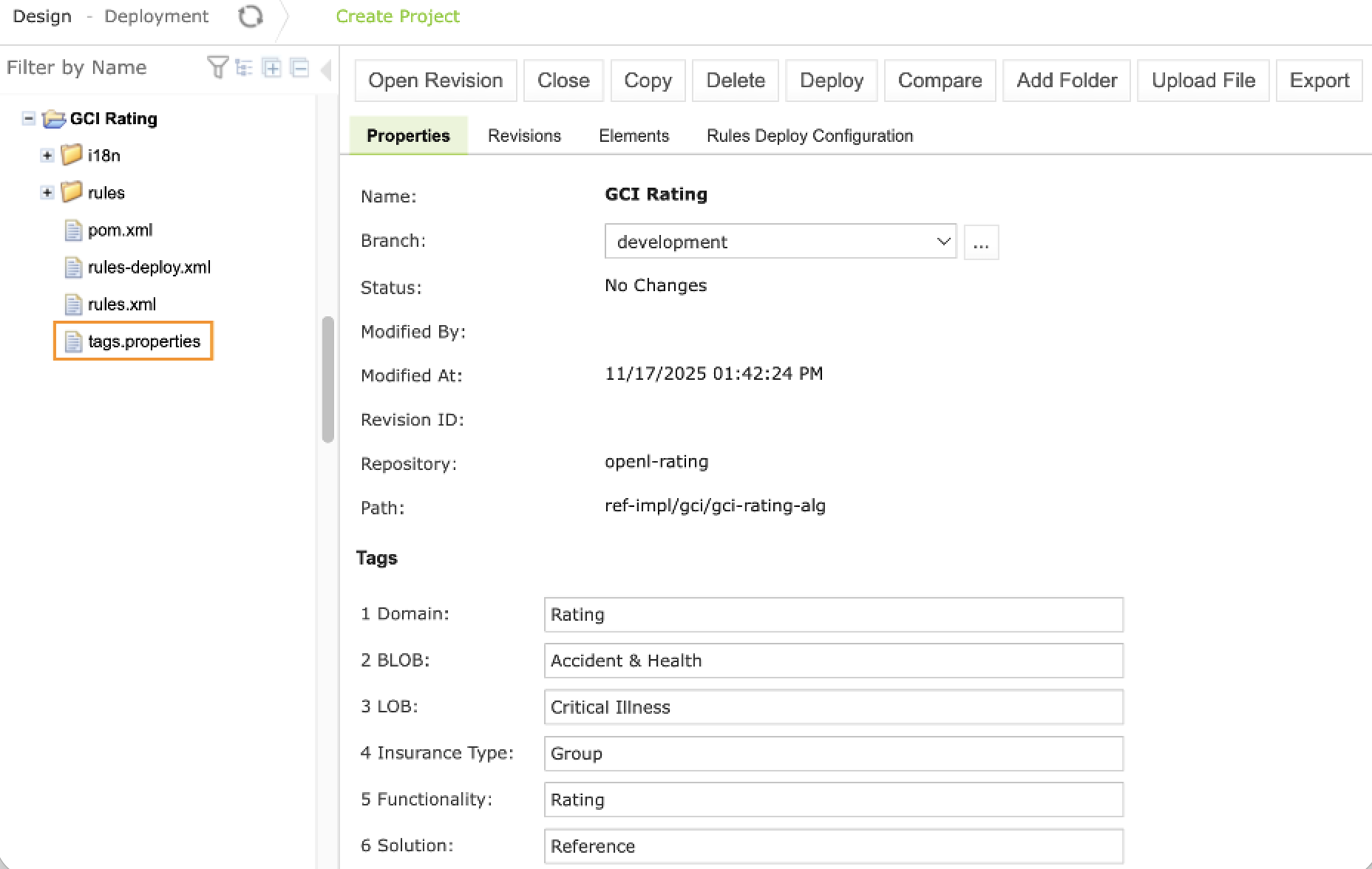This screenshot has width=1372, height=869.
Task: Open the Rules Deploy Configuration tab
Action: 809,136
